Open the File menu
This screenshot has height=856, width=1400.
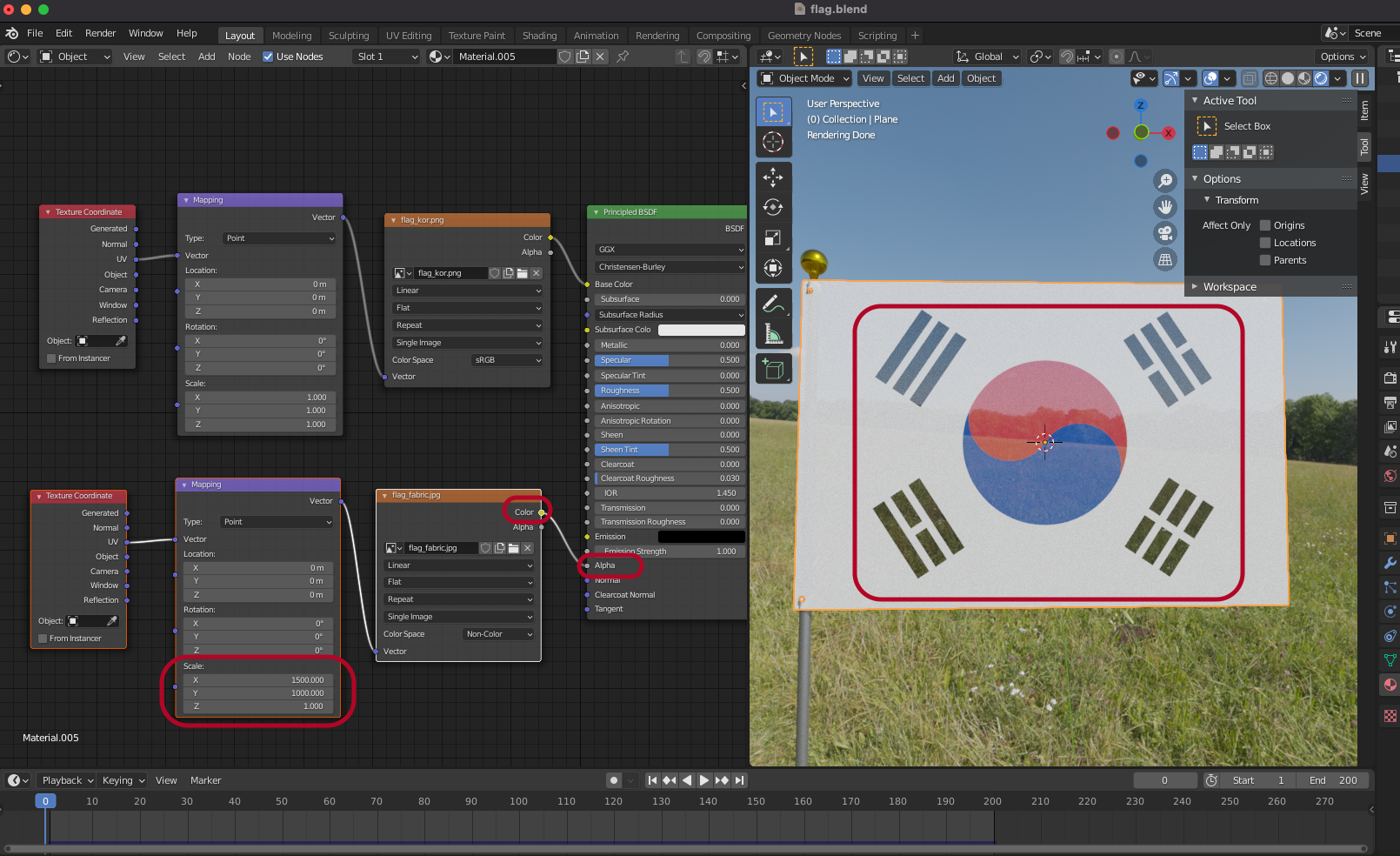pos(35,33)
